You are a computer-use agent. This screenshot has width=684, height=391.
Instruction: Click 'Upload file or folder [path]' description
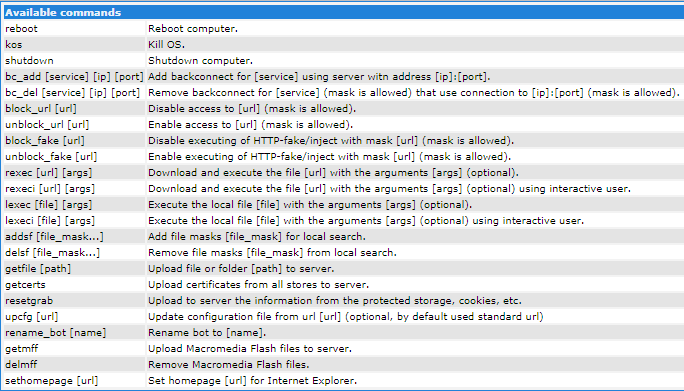241,269
